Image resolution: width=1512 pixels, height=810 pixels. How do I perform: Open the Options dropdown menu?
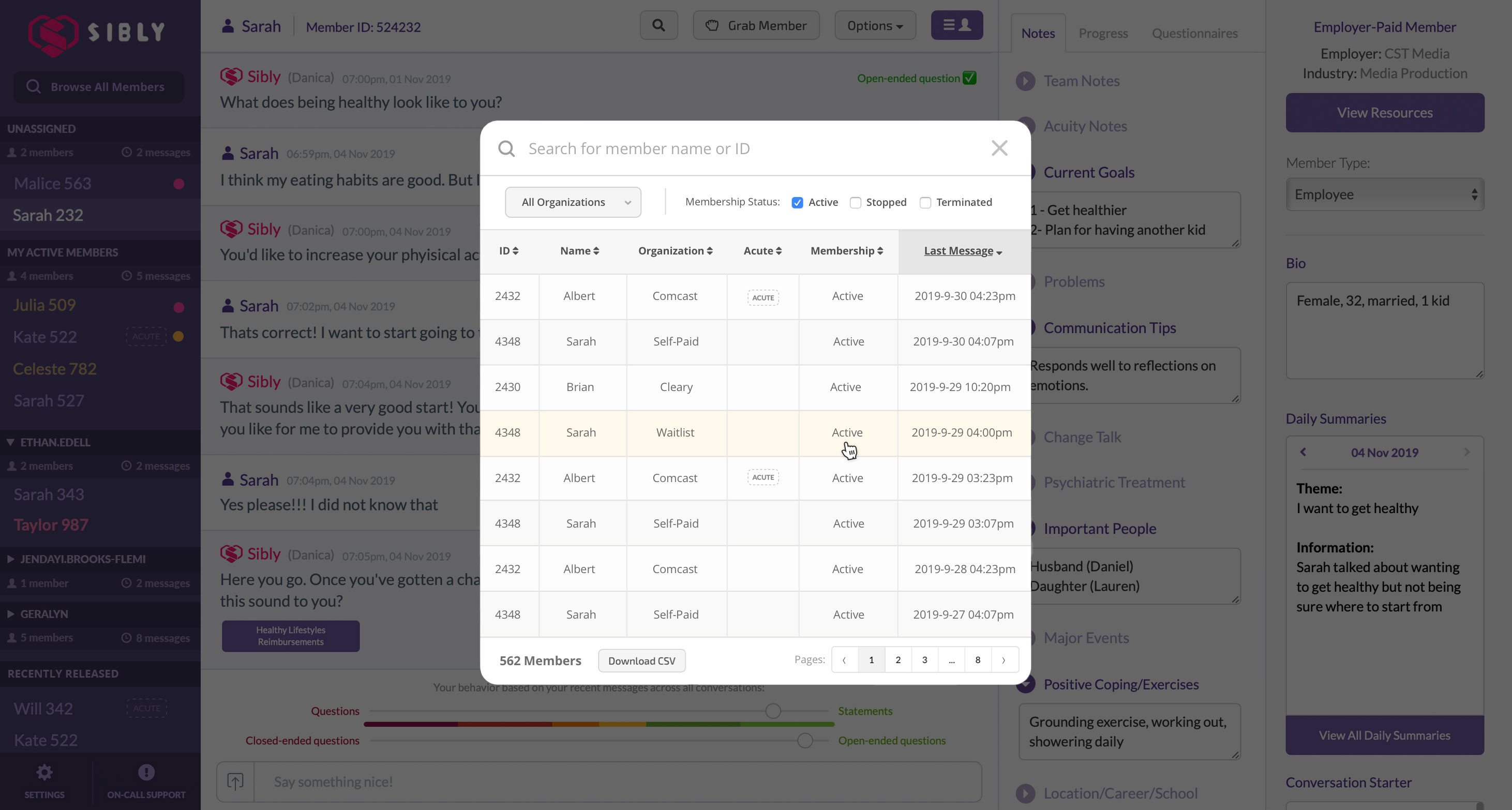pos(875,25)
